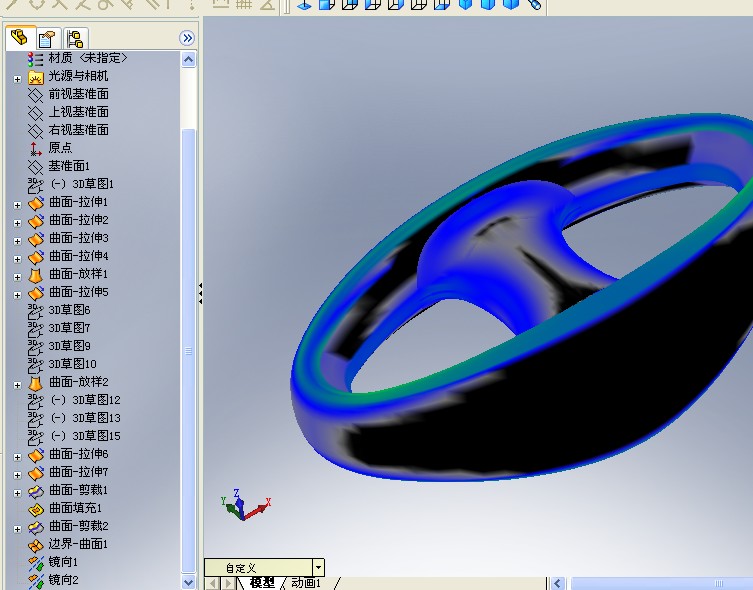
Task: Expand the 曲面-拉伸3 feature node
Action: (17, 241)
